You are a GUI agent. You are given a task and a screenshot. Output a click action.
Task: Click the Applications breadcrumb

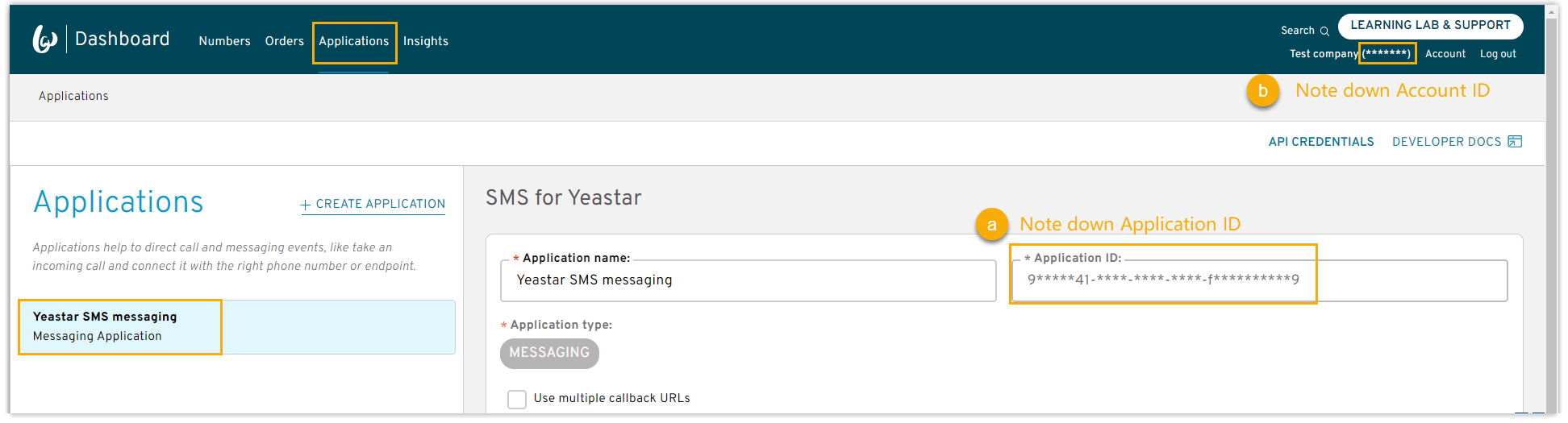click(x=73, y=96)
